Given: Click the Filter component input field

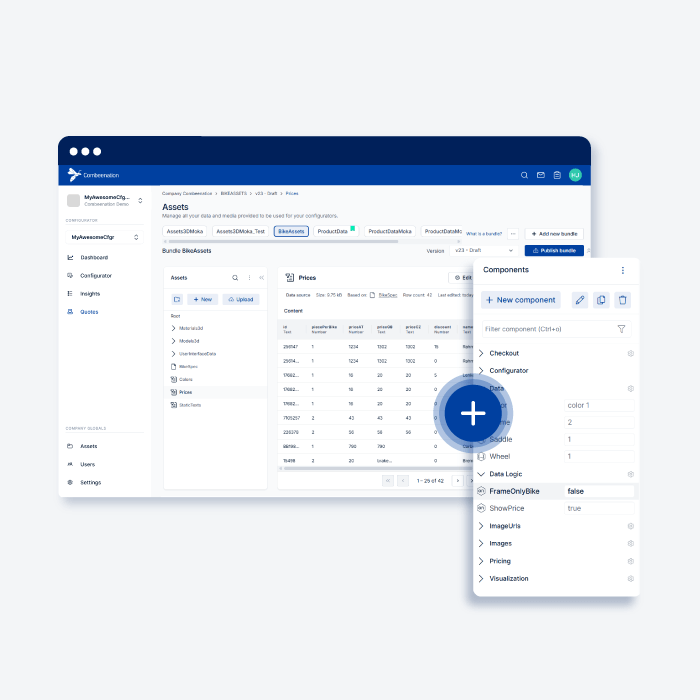Looking at the screenshot, I should pos(545,328).
